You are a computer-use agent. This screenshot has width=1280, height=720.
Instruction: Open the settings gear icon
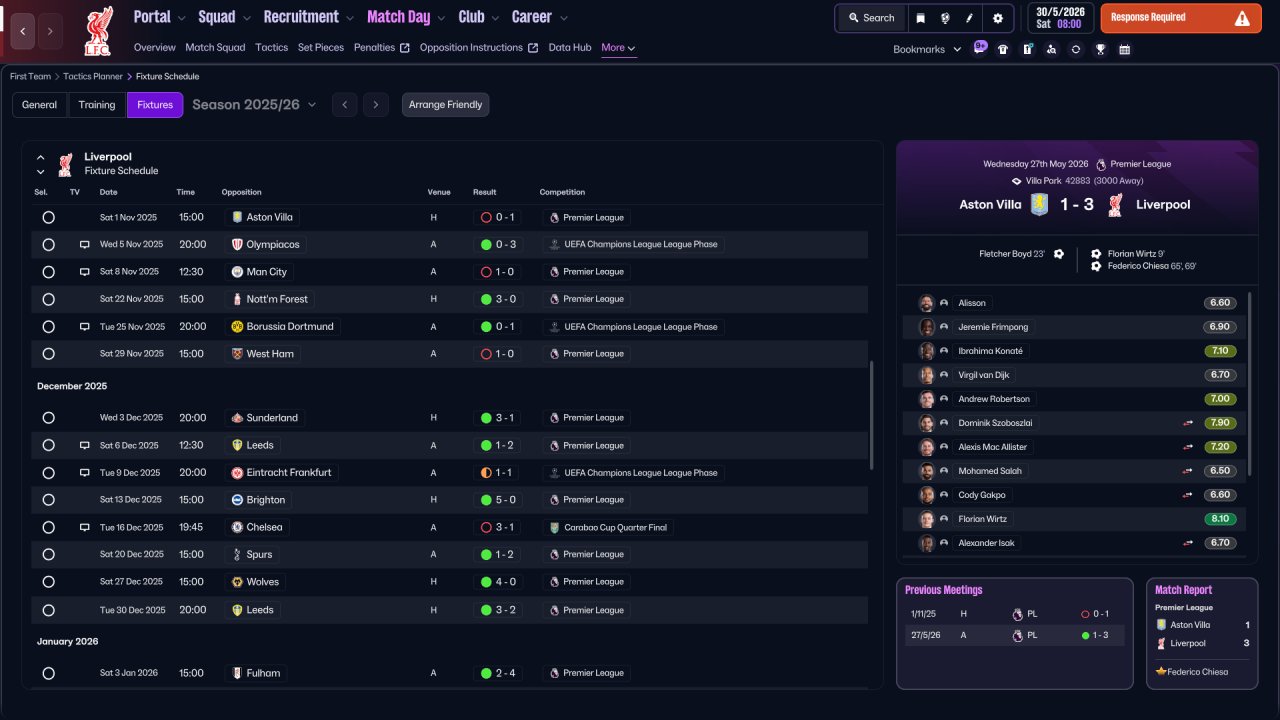point(997,18)
